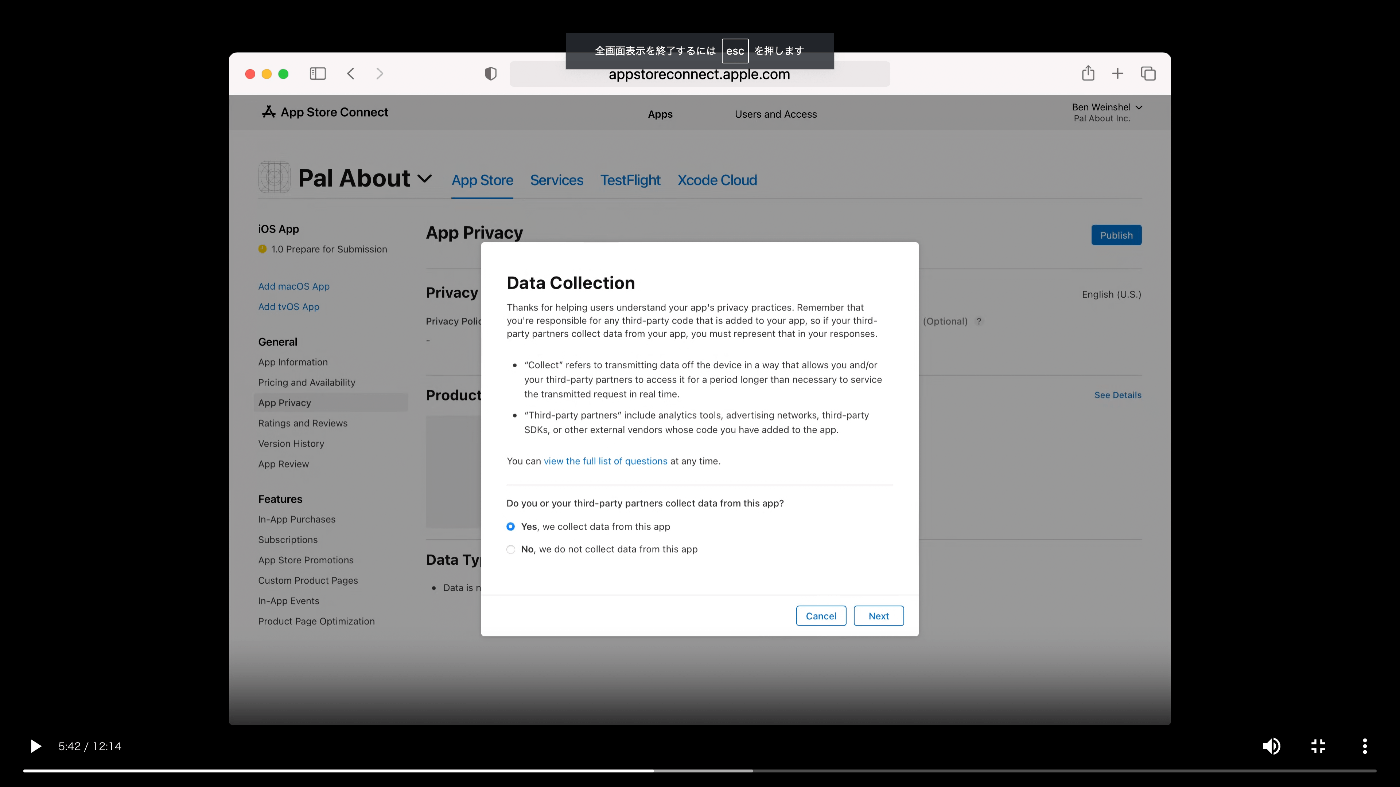Screen dimensions: 1400x787
Task: Open In-App Events
Action: tap(289, 601)
